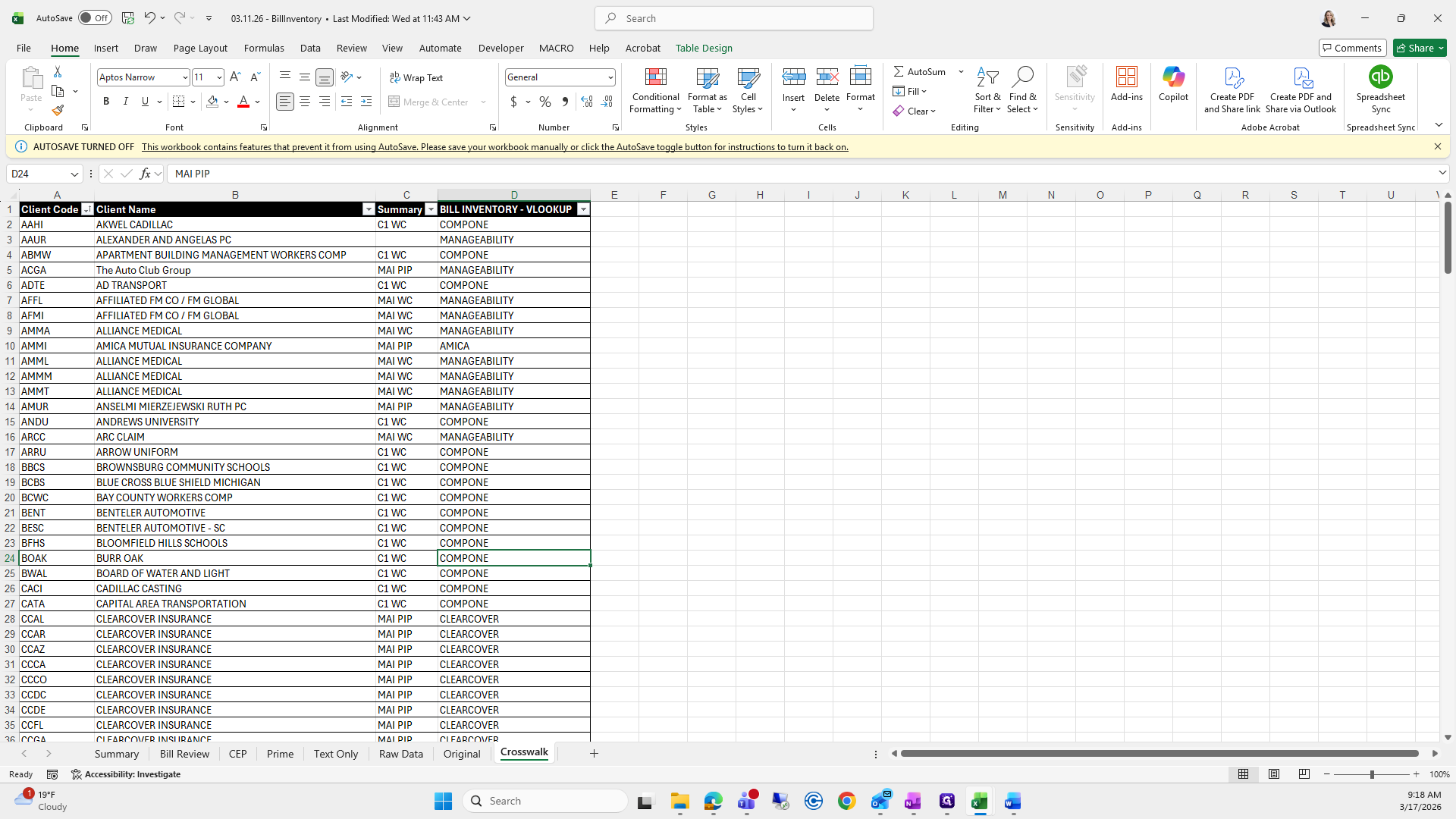1456x819 pixels.
Task: Click the AutoSave instructions link in yellow bar
Action: 494,147
